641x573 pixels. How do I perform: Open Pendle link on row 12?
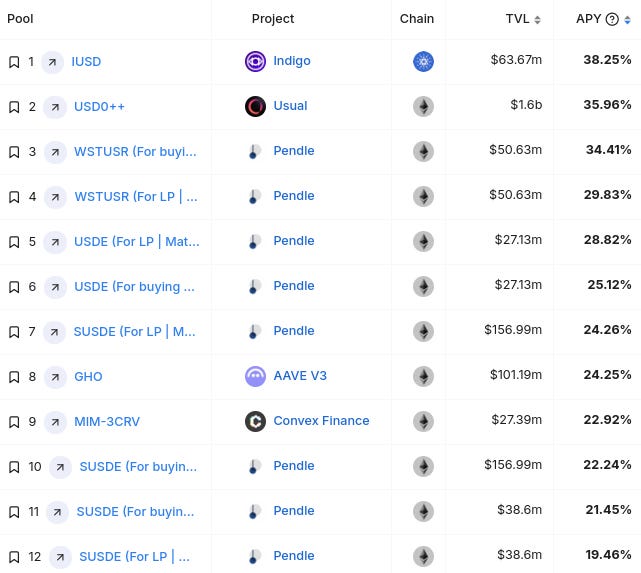pos(294,555)
